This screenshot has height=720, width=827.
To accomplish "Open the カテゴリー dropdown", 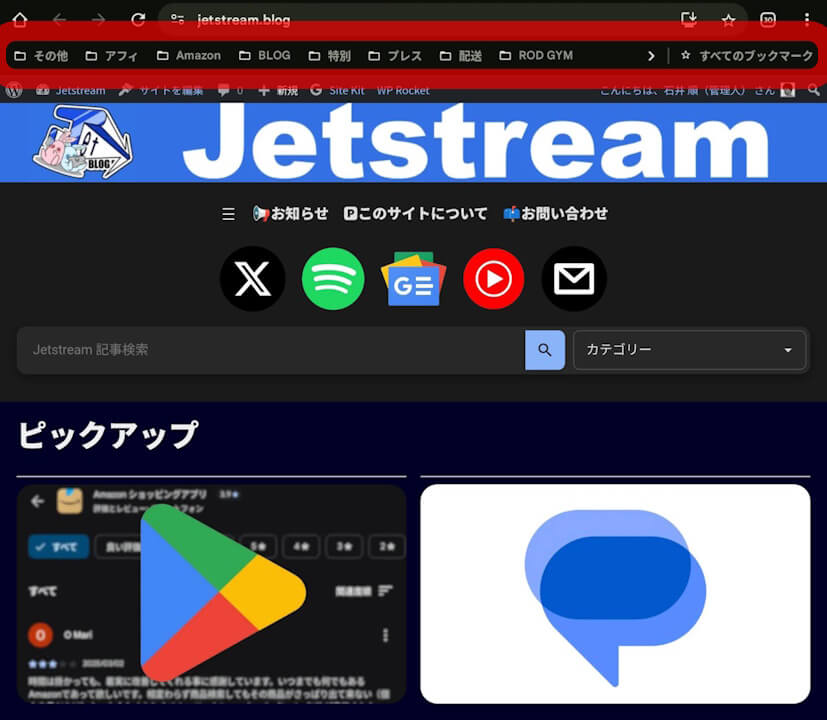I will coord(689,350).
